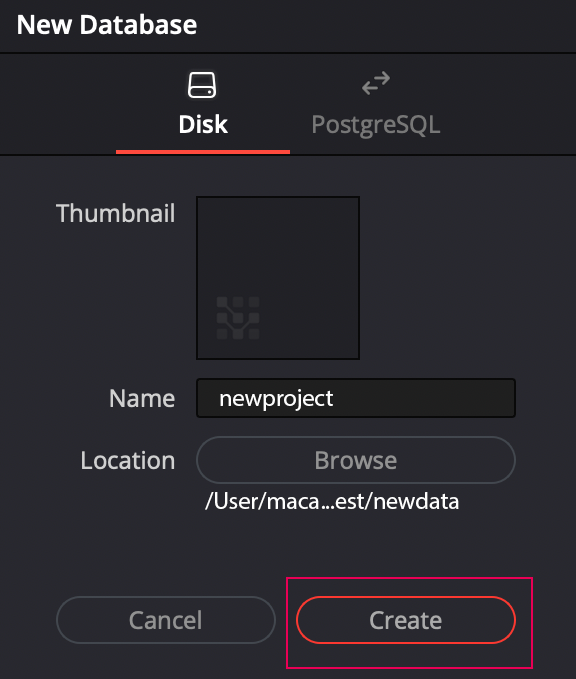The width and height of the screenshot is (576, 679).
Task: Click the node-graph placeholder icon in thumbnail
Action: point(238,318)
